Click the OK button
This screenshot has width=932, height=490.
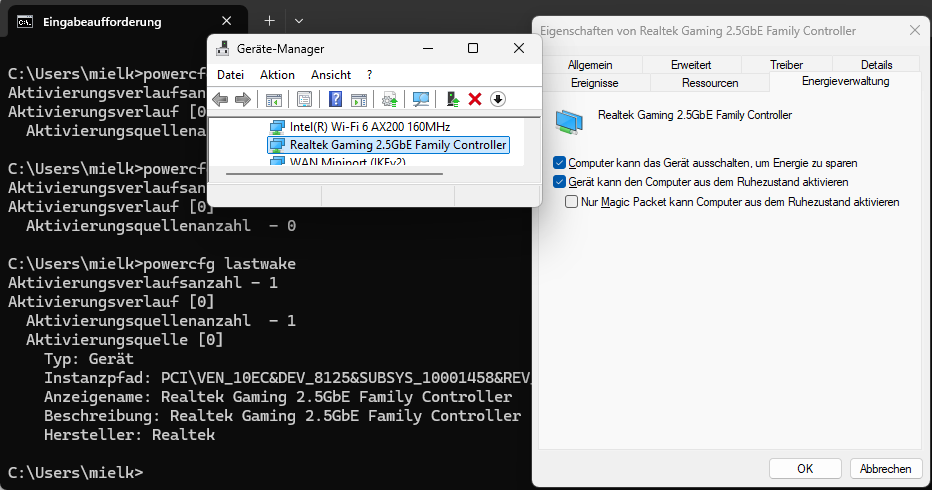tap(805, 469)
